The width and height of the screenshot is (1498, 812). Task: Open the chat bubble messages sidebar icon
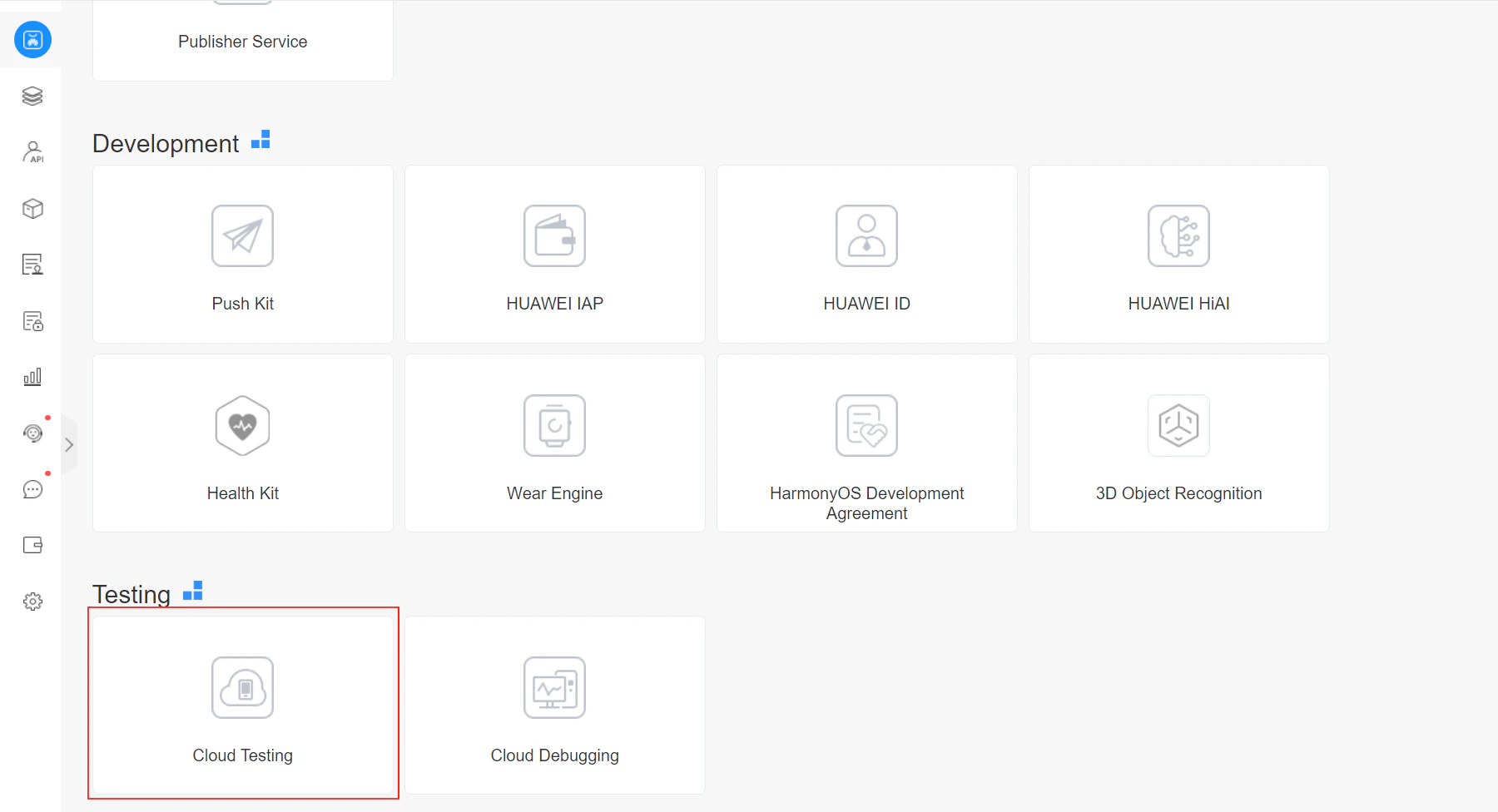(32, 489)
